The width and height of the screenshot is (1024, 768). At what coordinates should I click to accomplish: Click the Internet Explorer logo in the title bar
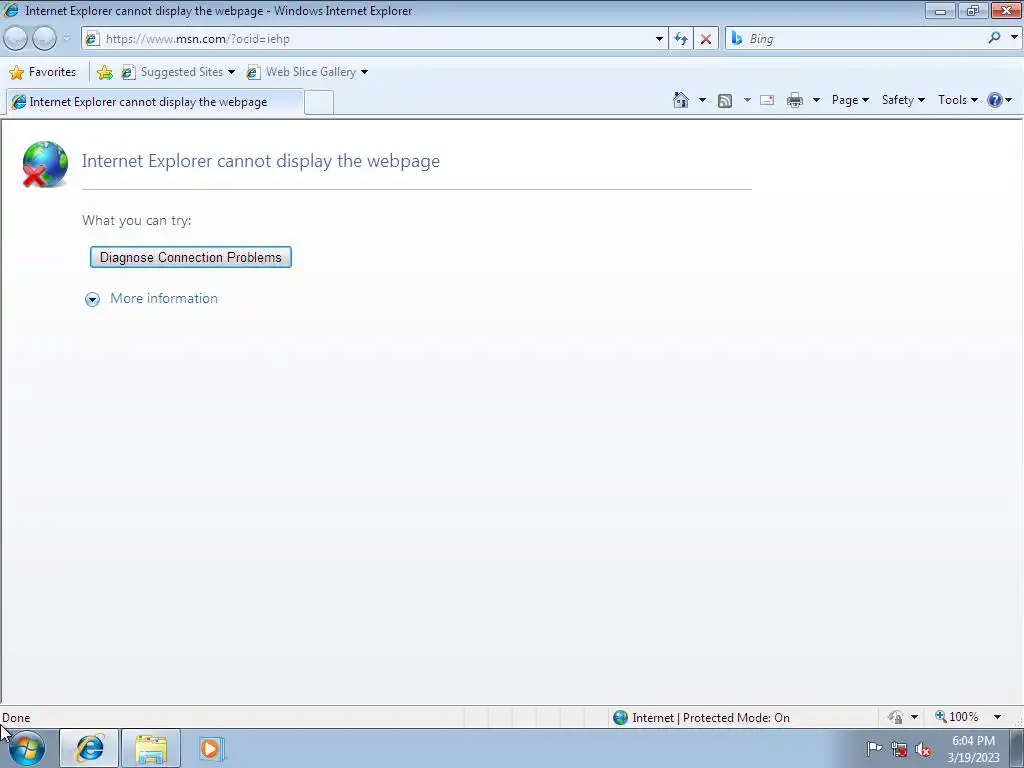coord(10,10)
